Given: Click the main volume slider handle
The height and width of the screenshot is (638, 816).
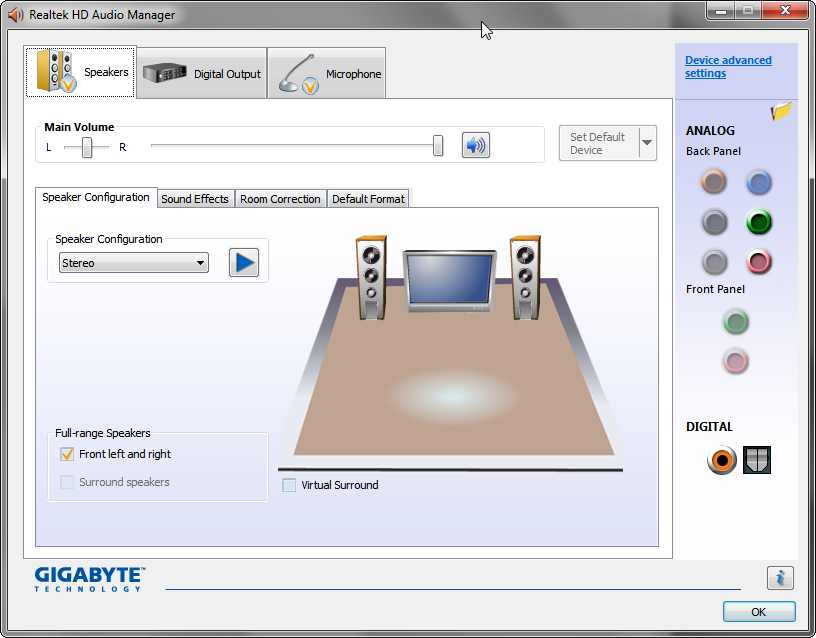Looking at the screenshot, I should [x=438, y=145].
